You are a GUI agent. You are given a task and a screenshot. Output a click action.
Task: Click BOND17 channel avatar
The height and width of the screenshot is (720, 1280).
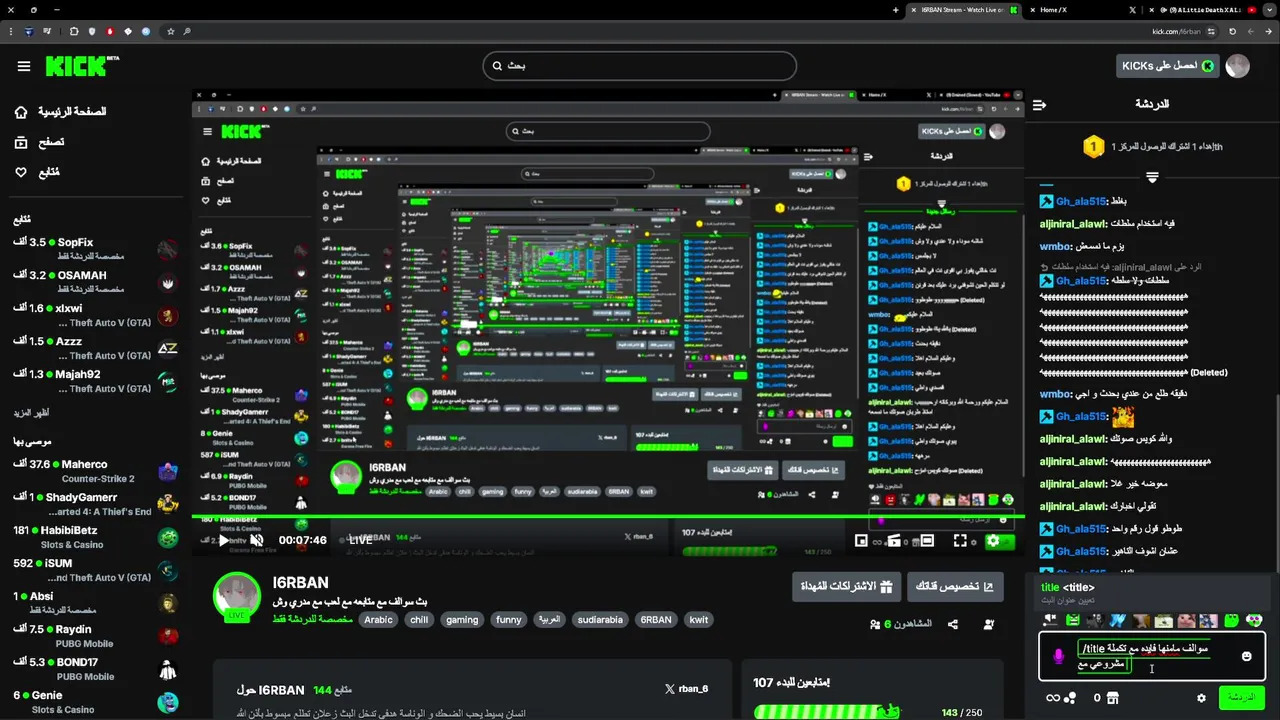pyautogui.click(x=168, y=669)
